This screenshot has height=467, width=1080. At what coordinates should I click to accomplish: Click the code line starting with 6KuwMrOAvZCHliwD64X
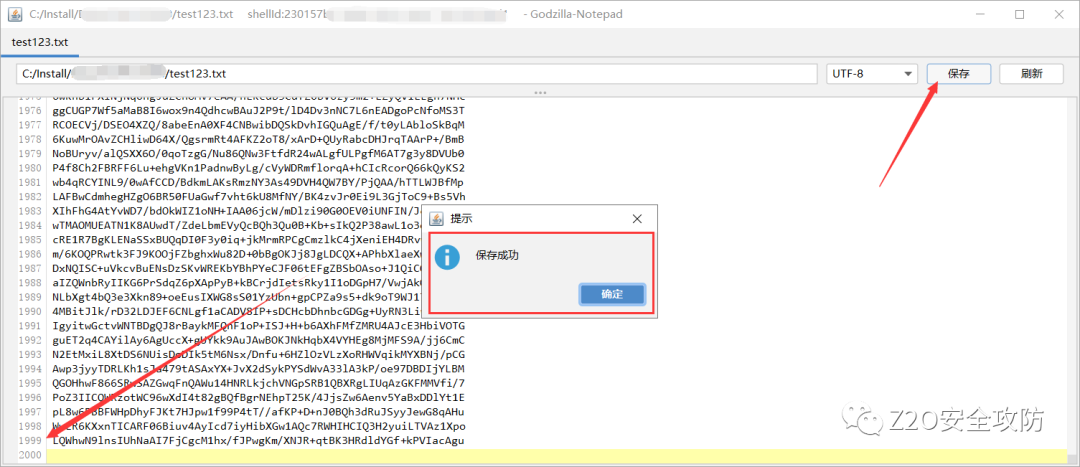(259, 139)
